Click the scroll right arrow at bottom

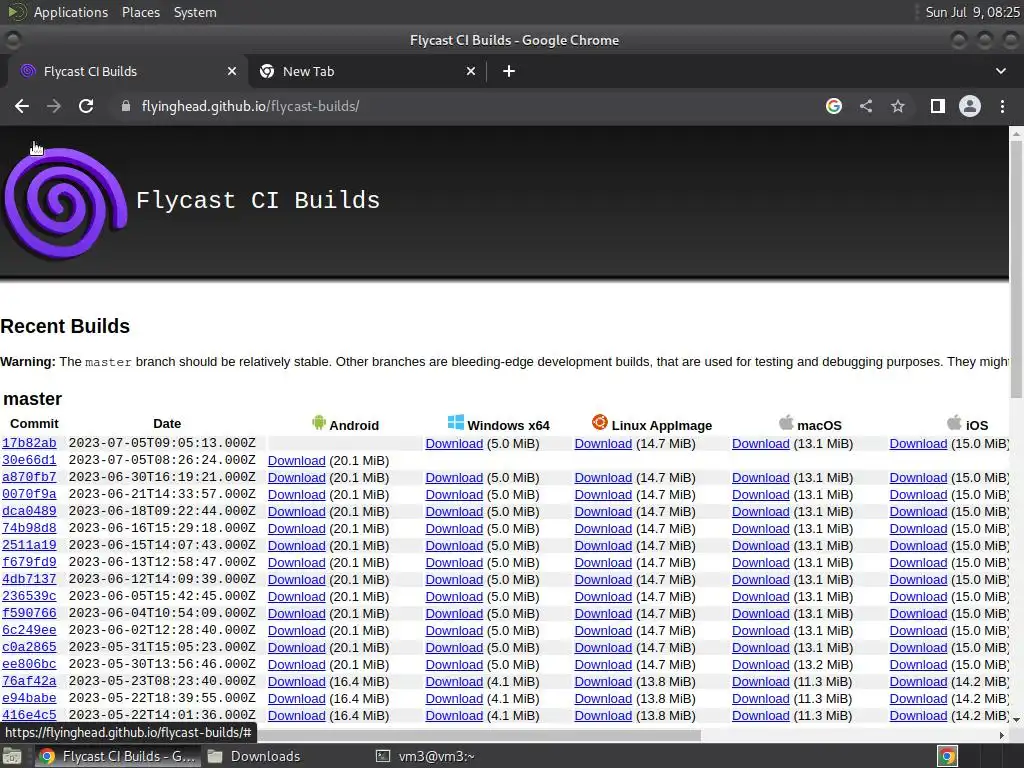click(x=1002, y=735)
